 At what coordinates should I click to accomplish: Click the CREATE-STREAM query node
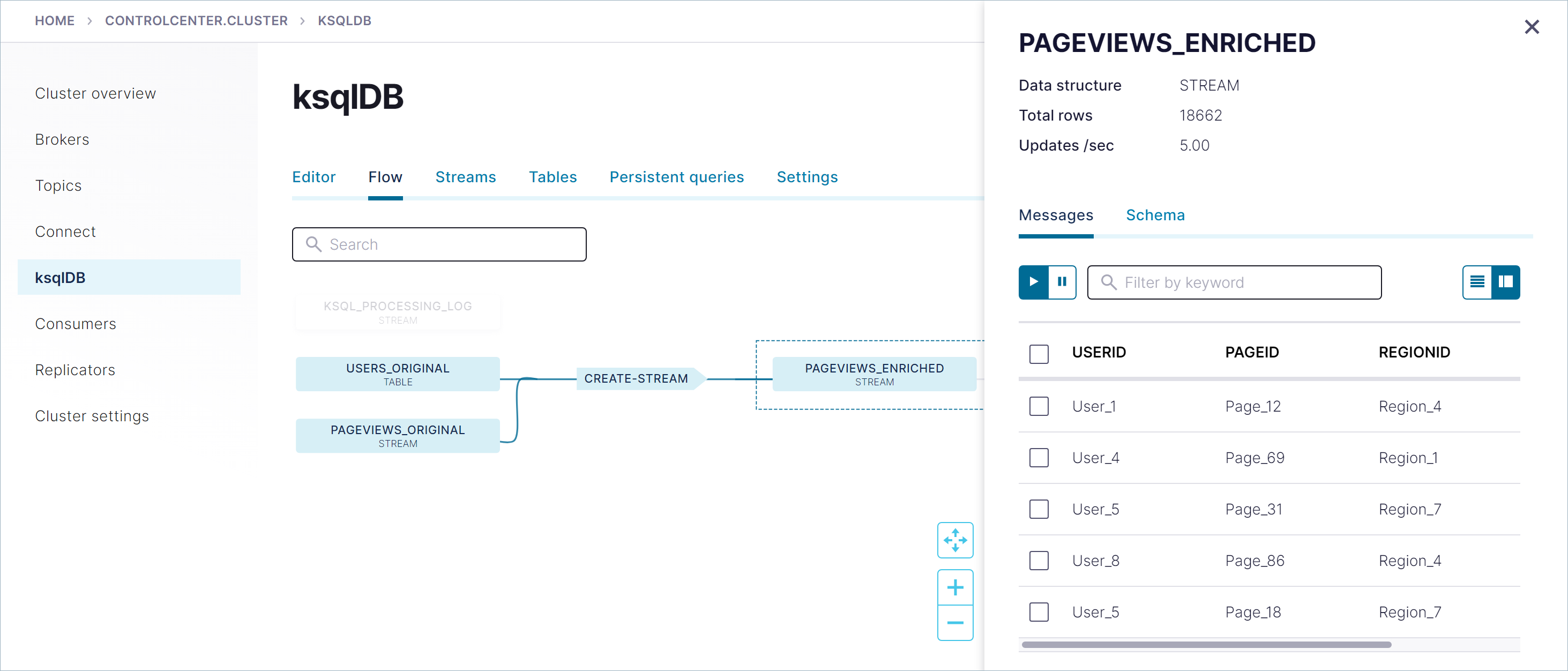[x=636, y=378]
